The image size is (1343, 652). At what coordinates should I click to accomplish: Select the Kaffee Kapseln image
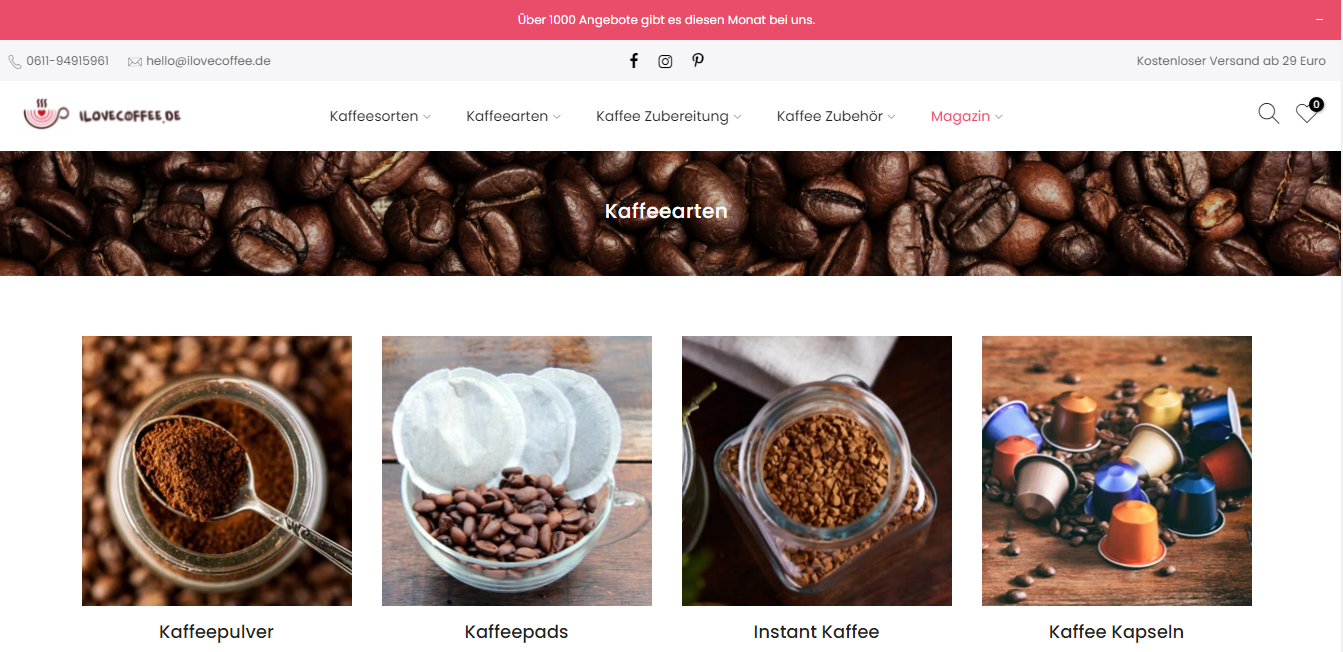point(1117,471)
